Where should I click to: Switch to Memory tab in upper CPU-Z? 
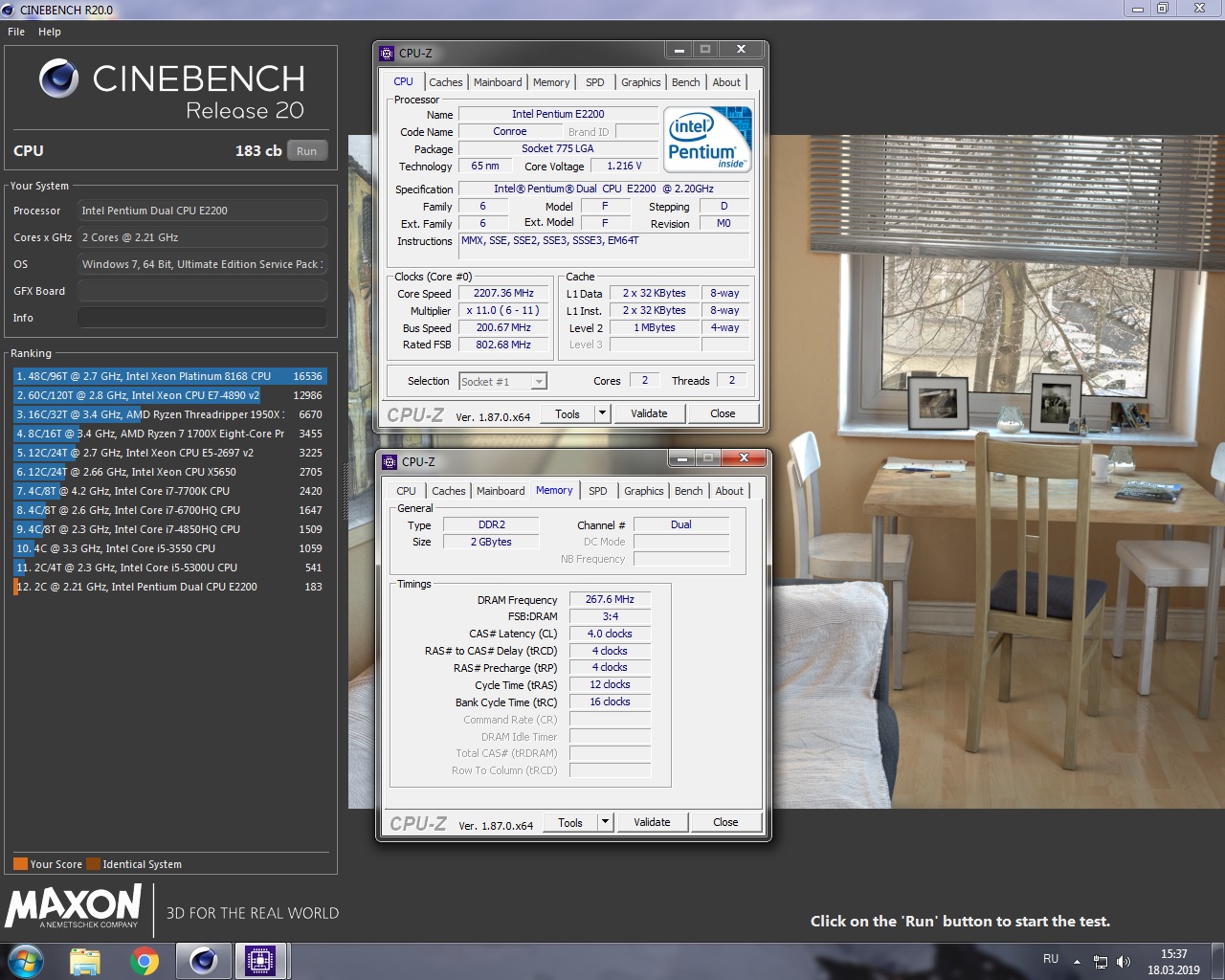point(551,82)
